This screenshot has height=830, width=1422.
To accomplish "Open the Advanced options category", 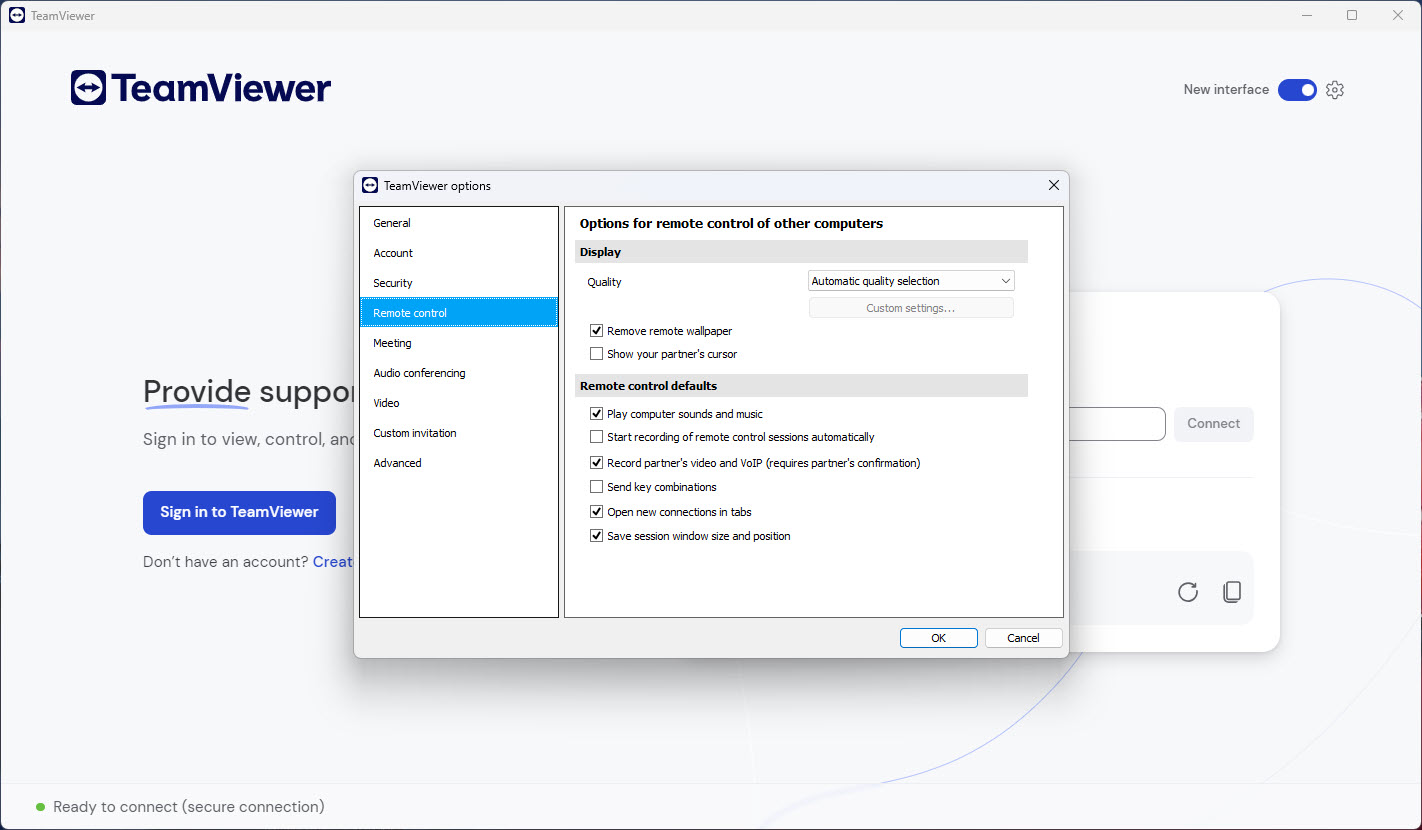I will 459,463.
